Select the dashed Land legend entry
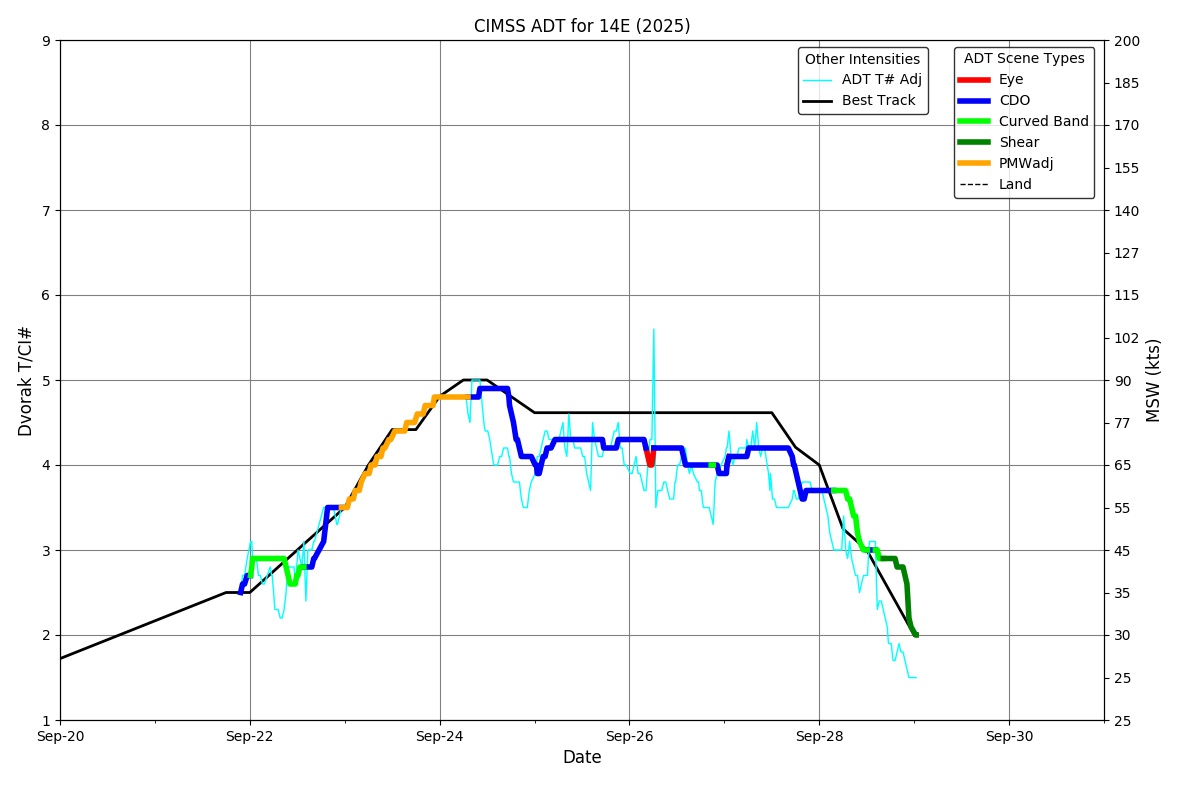1200x800 pixels. pyautogui.click(x=1015, y=185)
